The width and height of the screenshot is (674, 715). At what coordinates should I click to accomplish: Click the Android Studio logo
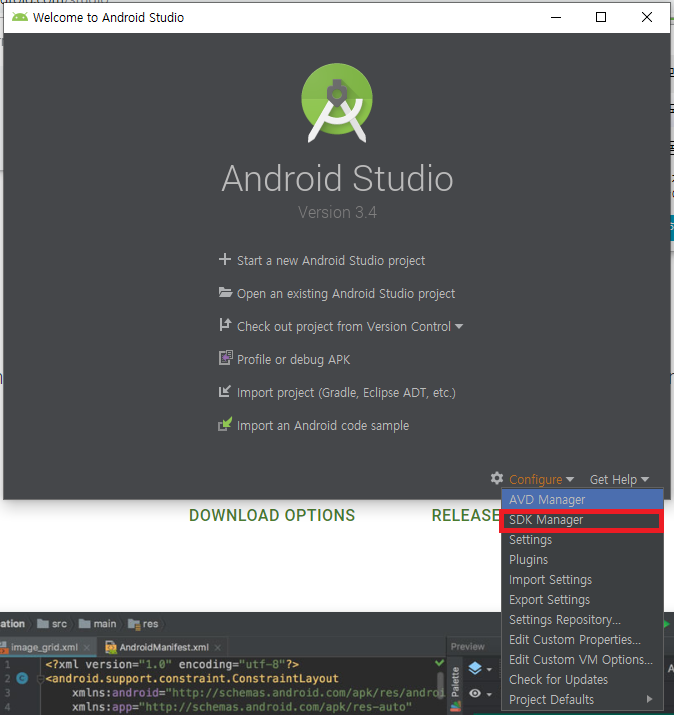pos(337,102)
